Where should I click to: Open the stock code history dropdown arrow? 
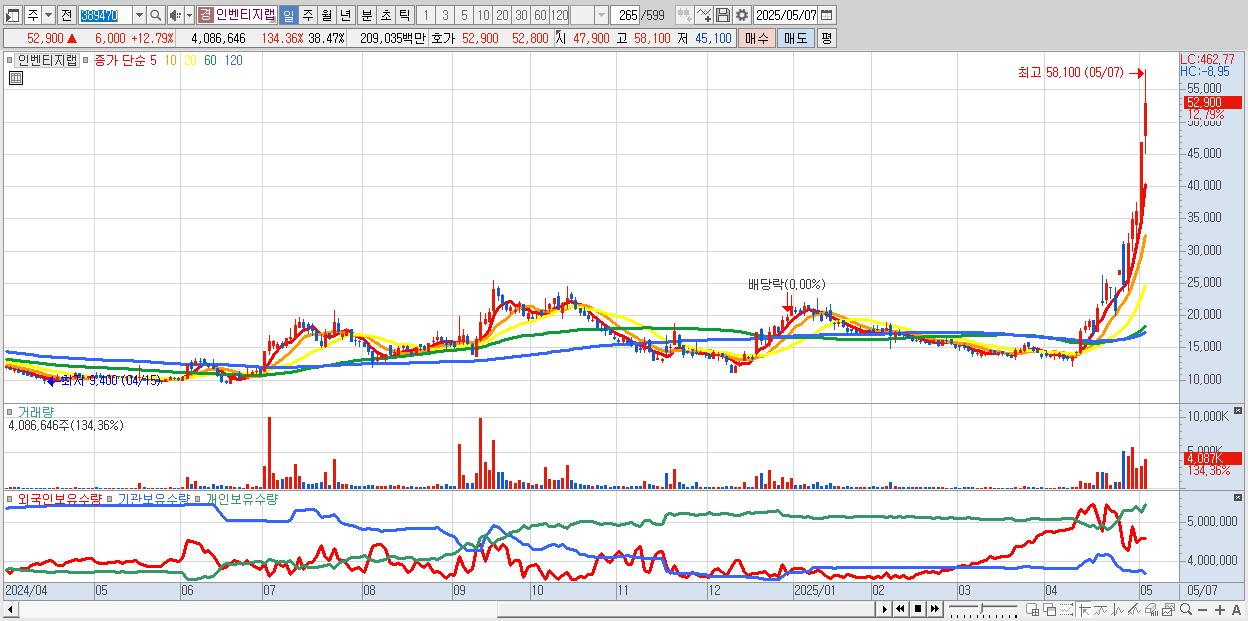click(x=139, y=15)
